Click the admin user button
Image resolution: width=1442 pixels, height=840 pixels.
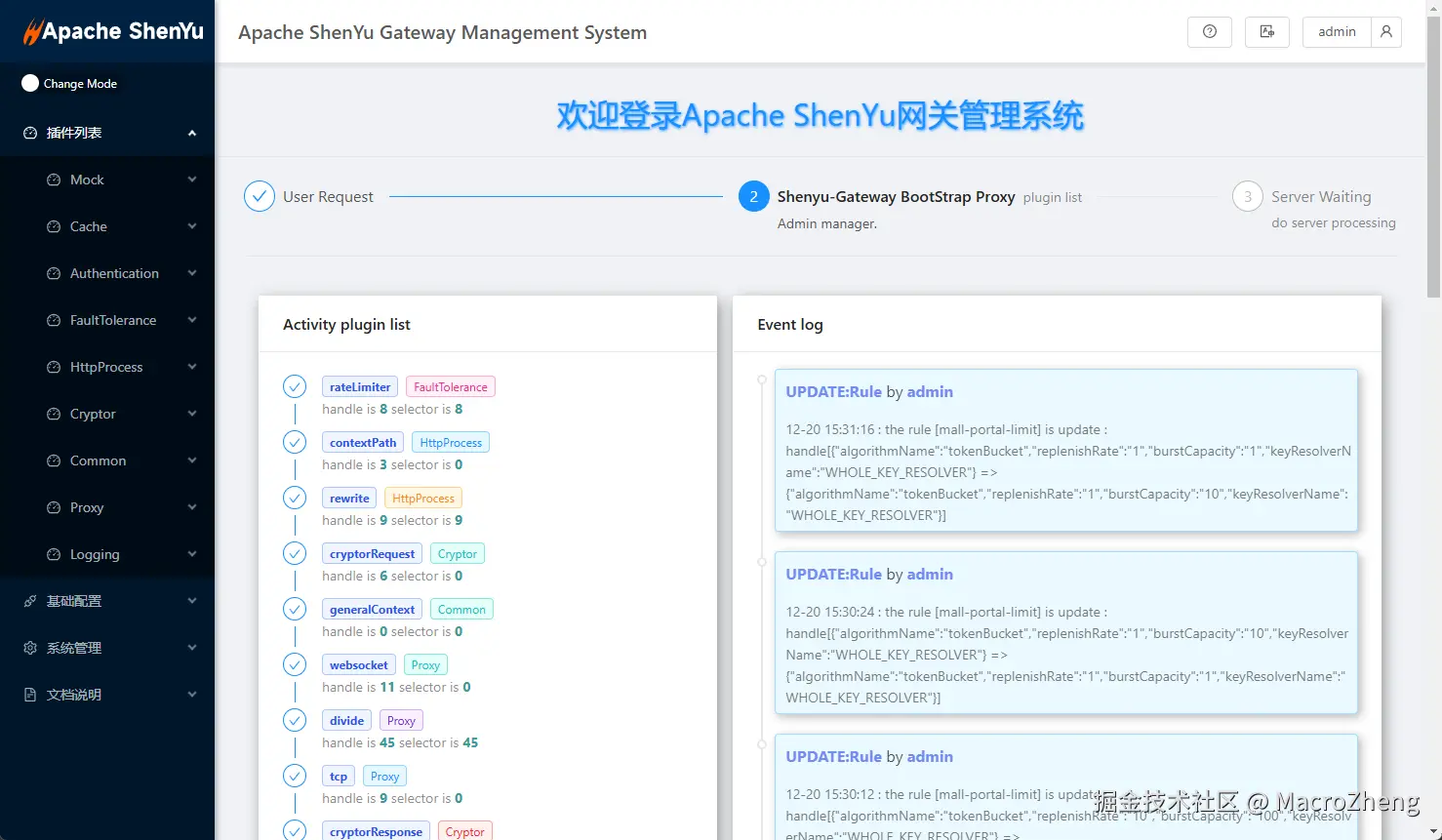click(x=1337, y=31)
